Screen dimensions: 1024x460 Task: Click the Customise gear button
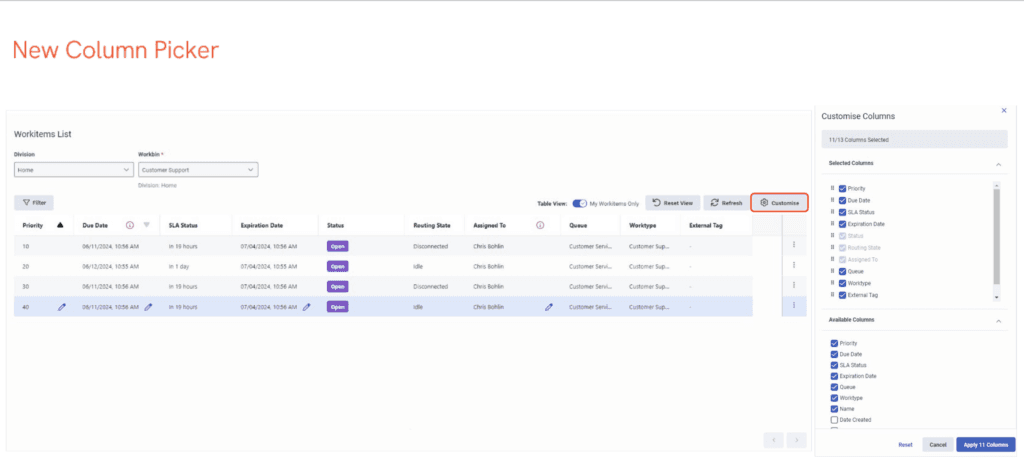779,203
